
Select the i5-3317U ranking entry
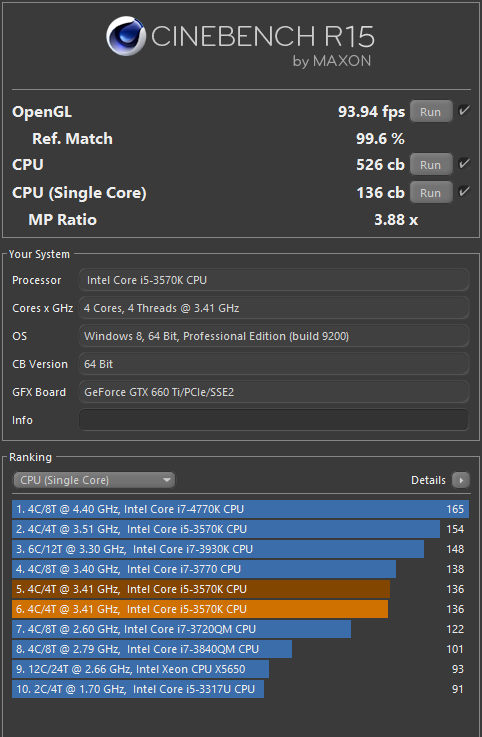point(240,689)
